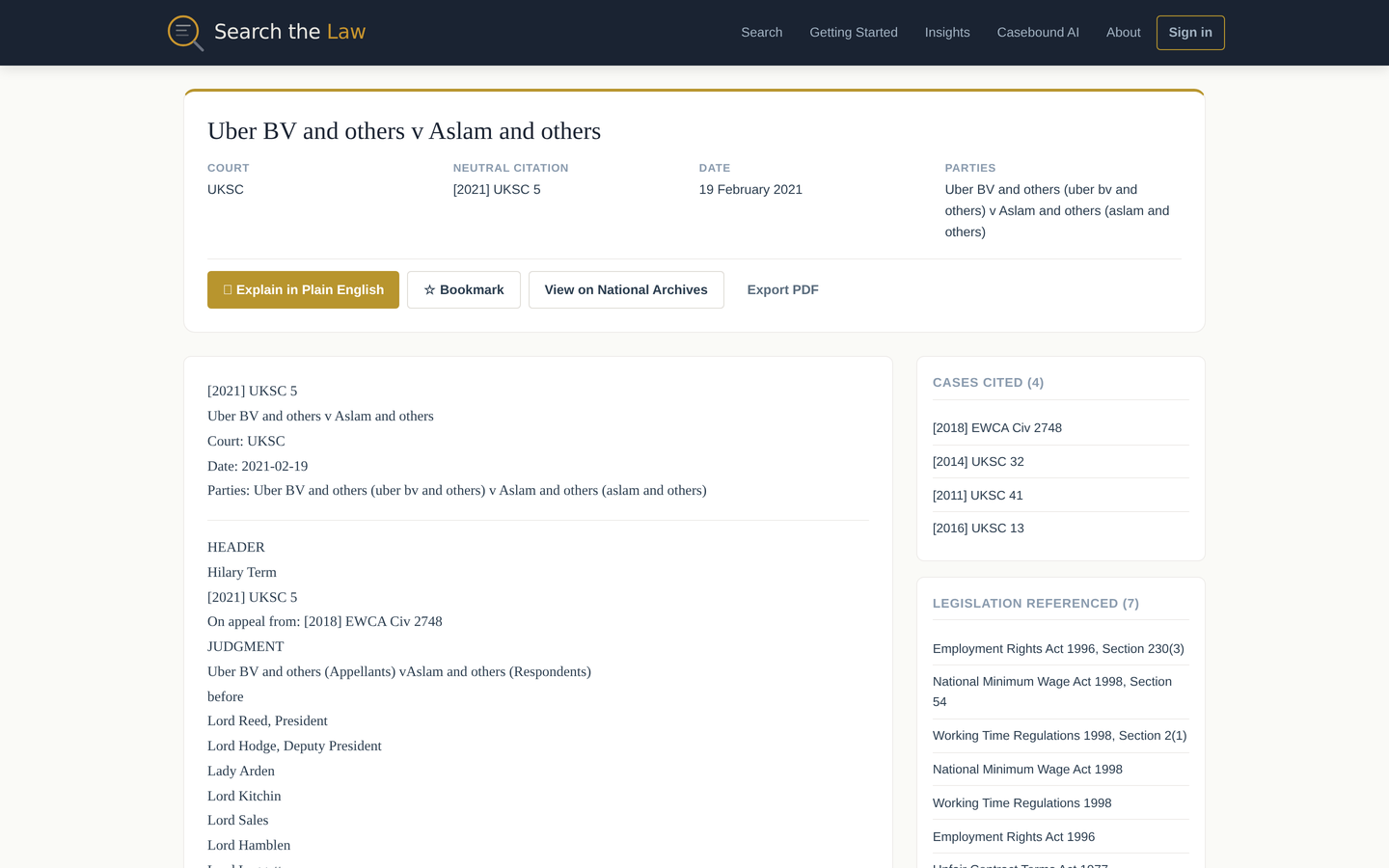Image resolution: width=1389 pixels, height=868 pixels.
Task: Open Casebound AI from the navbar
Action: pos(1037,33)
